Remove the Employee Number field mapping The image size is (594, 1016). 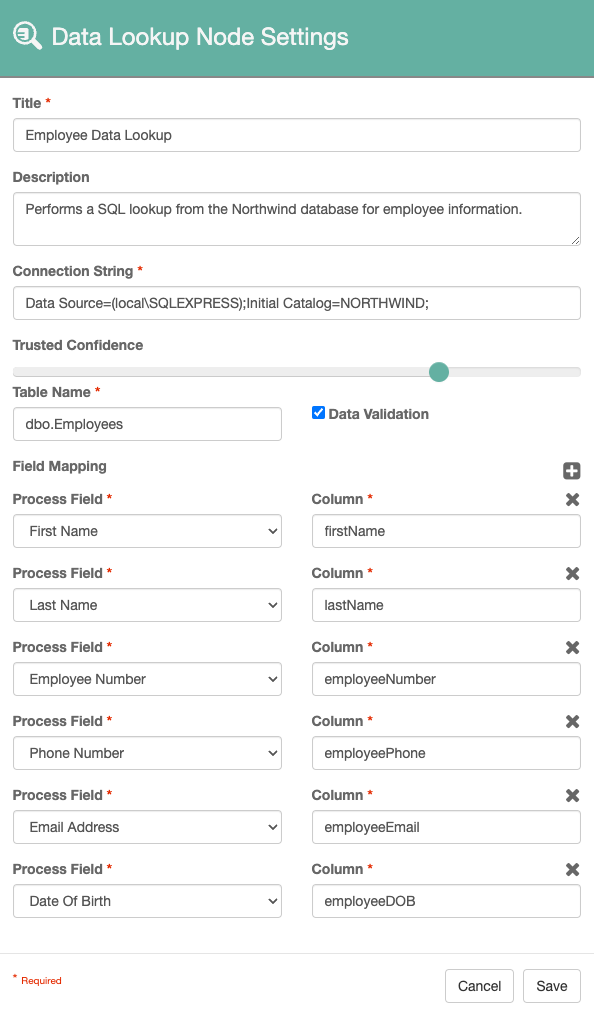tap(572, 647)
